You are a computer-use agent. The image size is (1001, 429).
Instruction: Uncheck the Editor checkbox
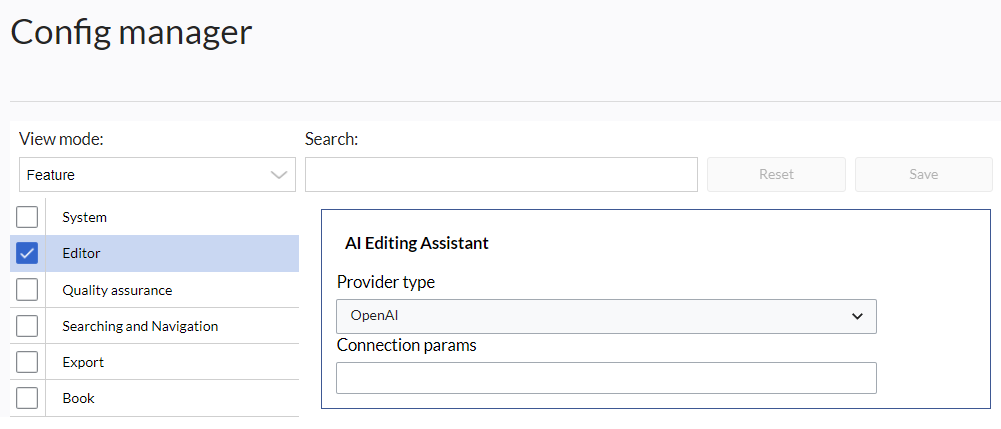point(27,253)
